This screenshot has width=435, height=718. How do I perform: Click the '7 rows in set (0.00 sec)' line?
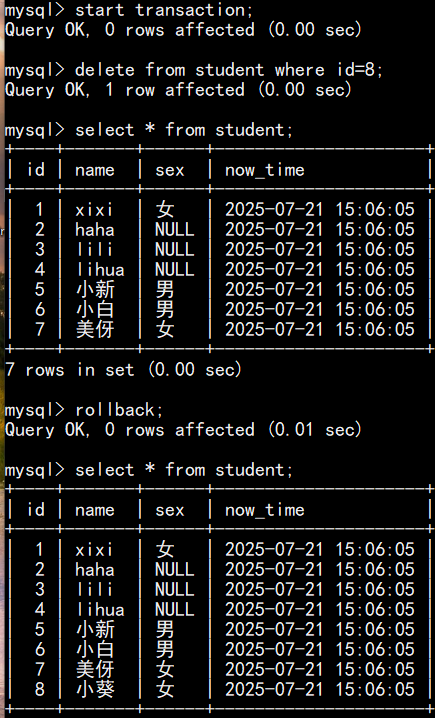[123, 370]
